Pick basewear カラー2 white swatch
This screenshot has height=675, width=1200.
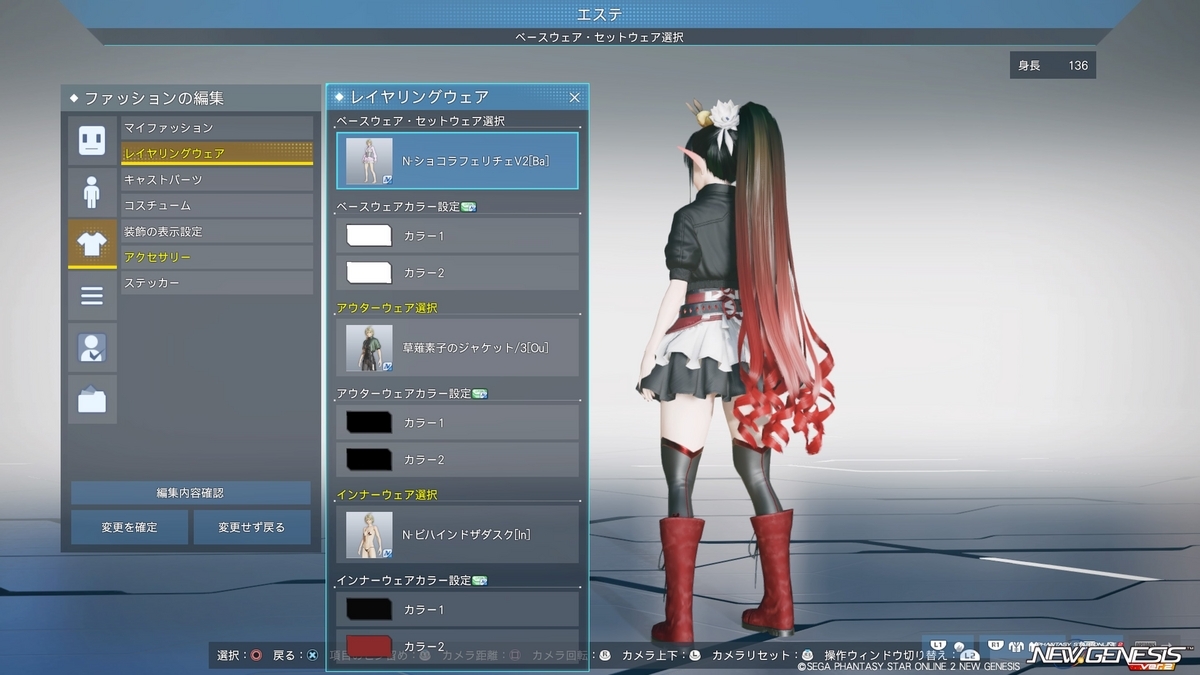tap(369, 272)
